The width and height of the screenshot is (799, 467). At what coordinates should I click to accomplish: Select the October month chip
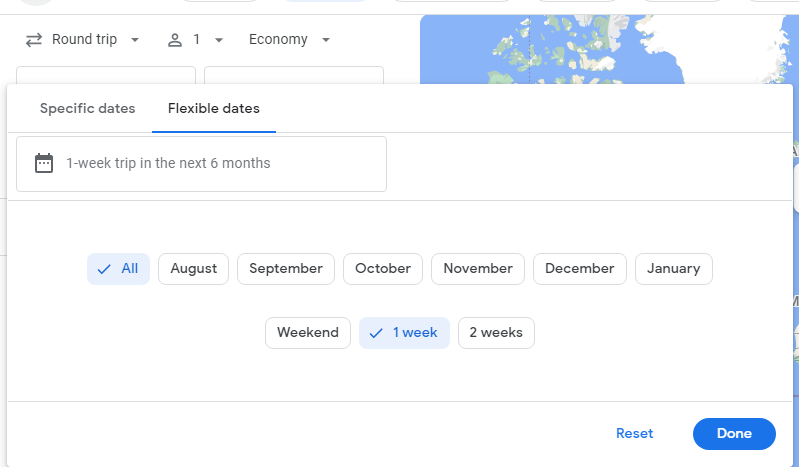pos(383,269)
